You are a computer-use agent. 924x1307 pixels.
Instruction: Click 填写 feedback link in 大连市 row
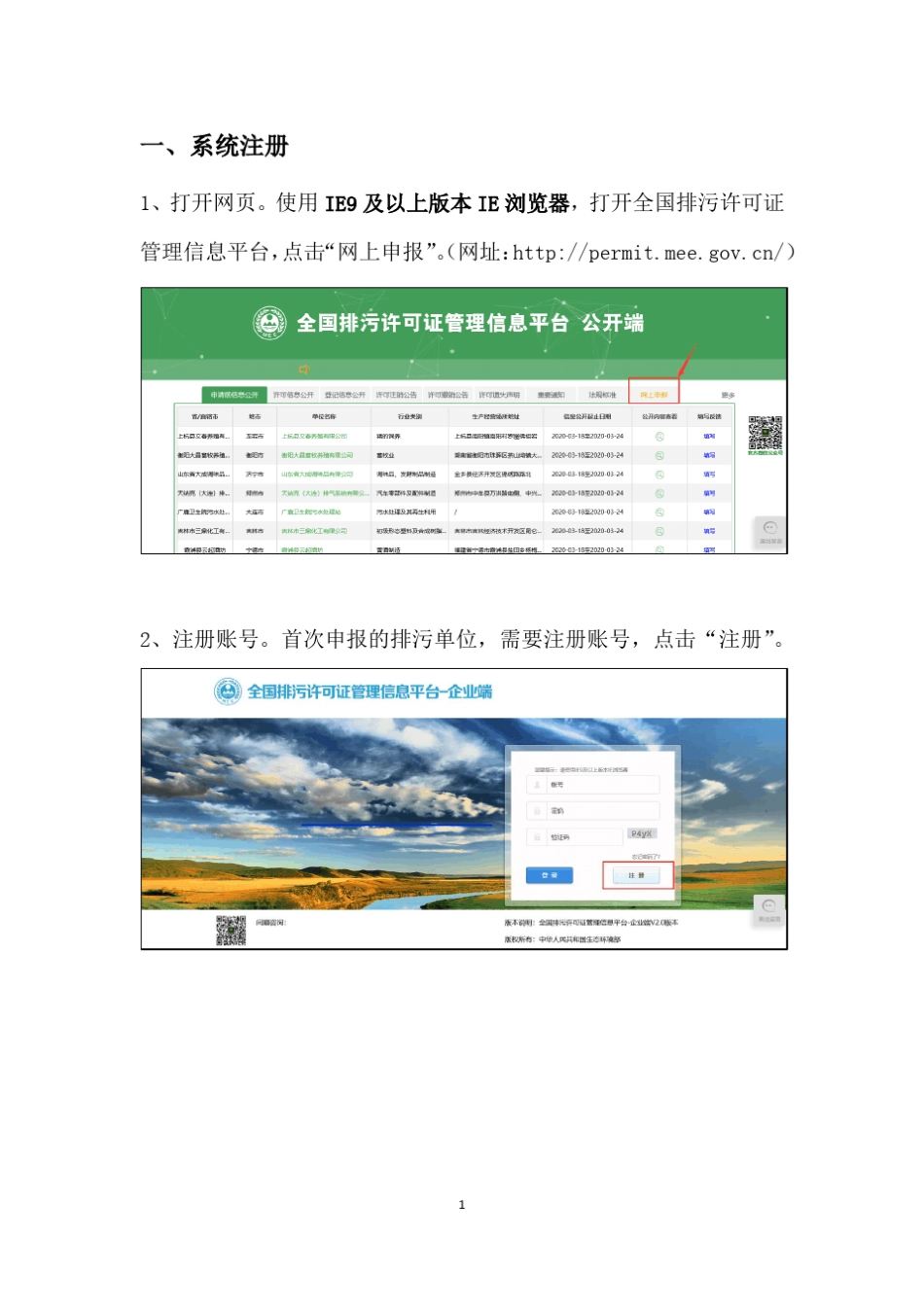coord(709,512)
